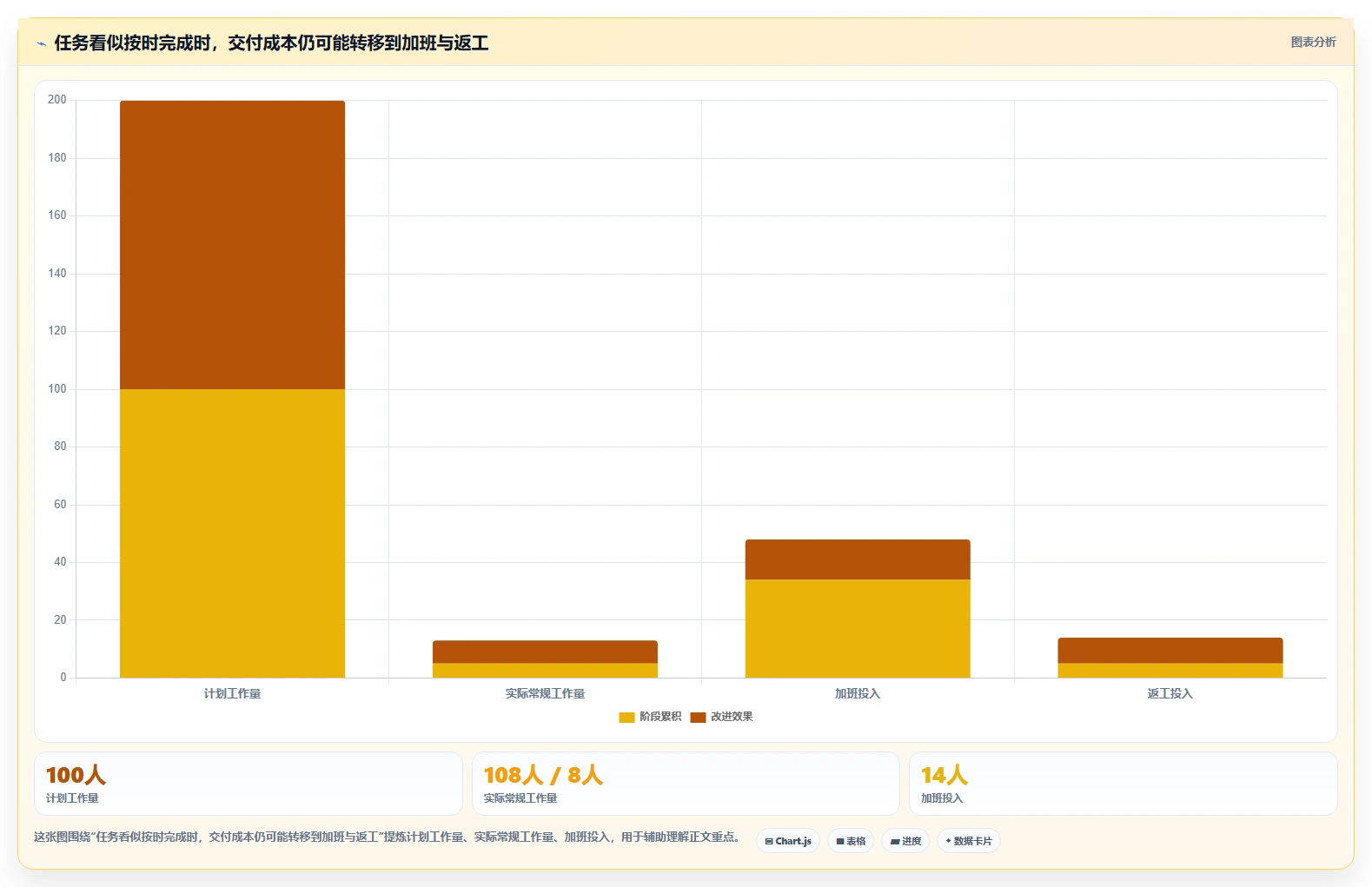Click the 160 y-axis tick label
This screenshot has width=1372, height=887.
point(57,215)
